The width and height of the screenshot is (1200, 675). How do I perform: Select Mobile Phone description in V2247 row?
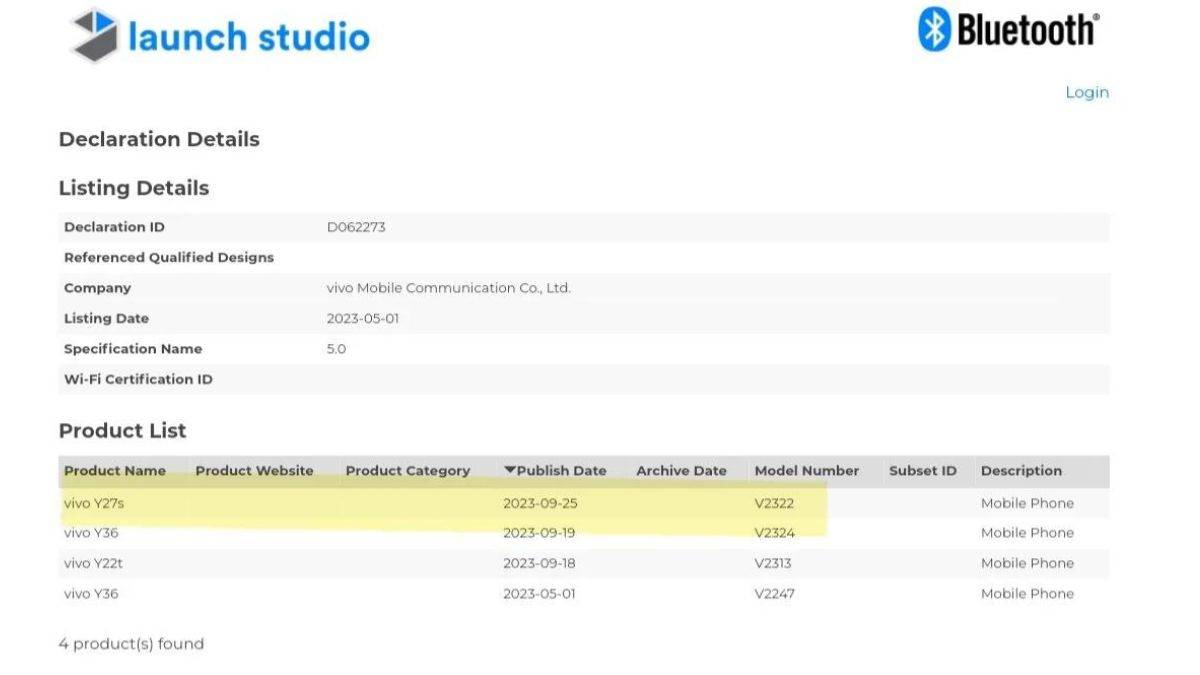tap(1027, 593)
